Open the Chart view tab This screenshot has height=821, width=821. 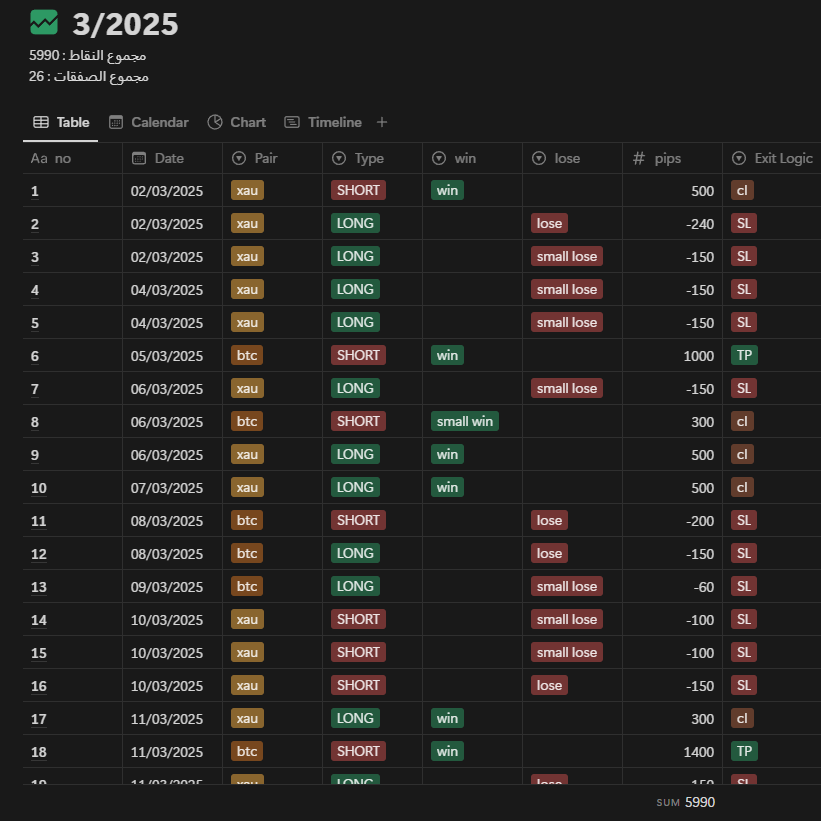(x=237, y=122)
